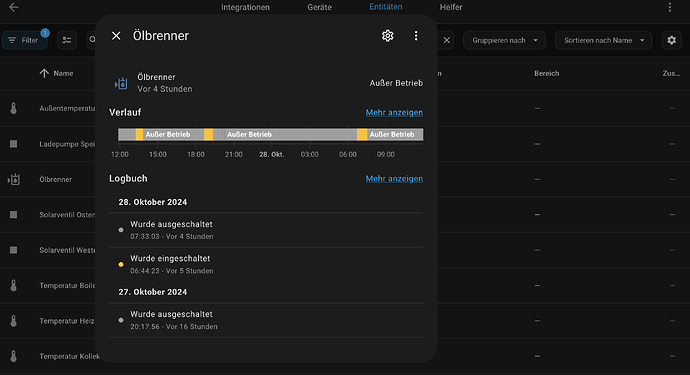Open the Gruppieren nach dropdown
This screenshot has width=690, height=375.
click(x=504, y=40)
